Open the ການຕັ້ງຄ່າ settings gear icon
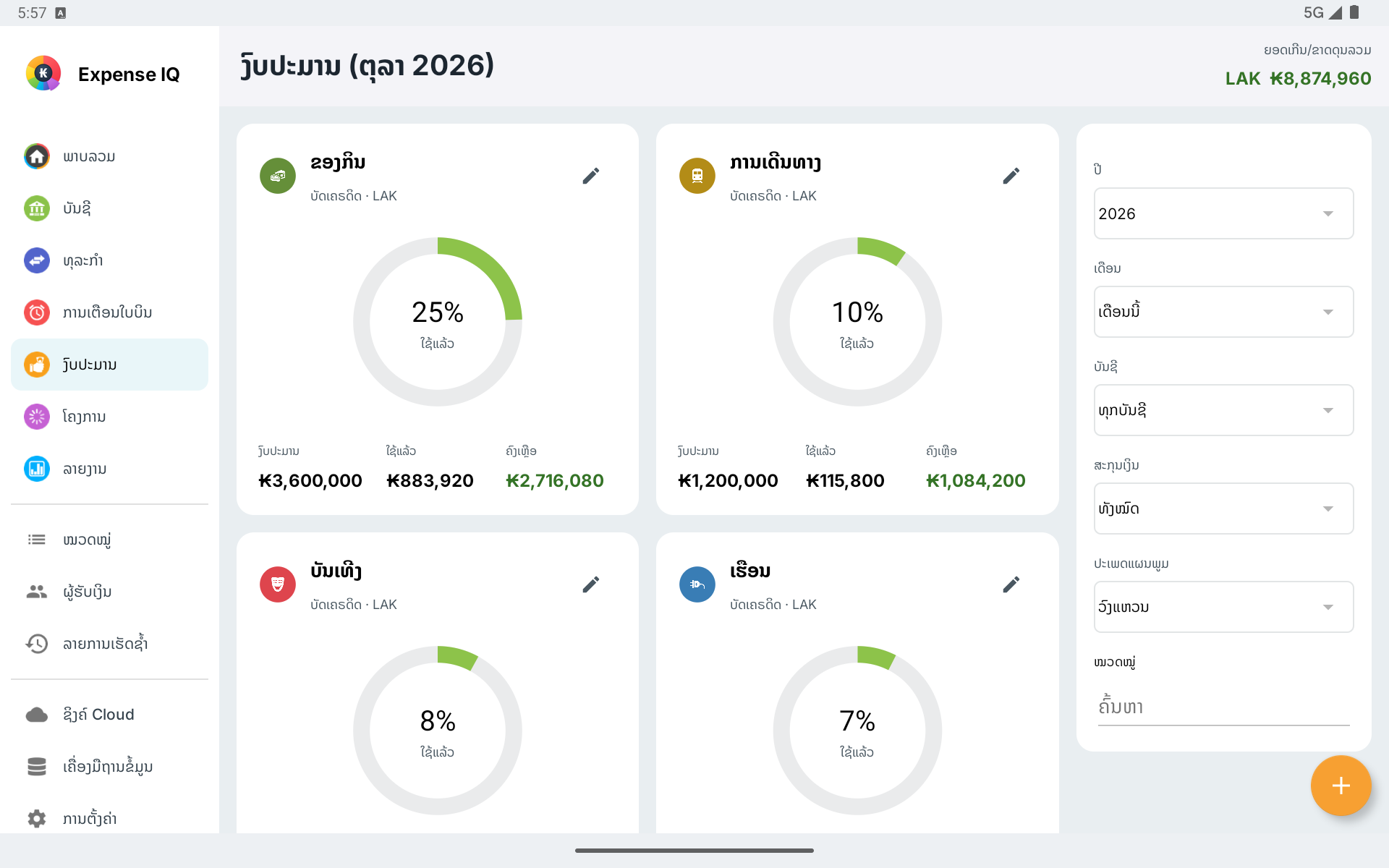 coord(37,819)
